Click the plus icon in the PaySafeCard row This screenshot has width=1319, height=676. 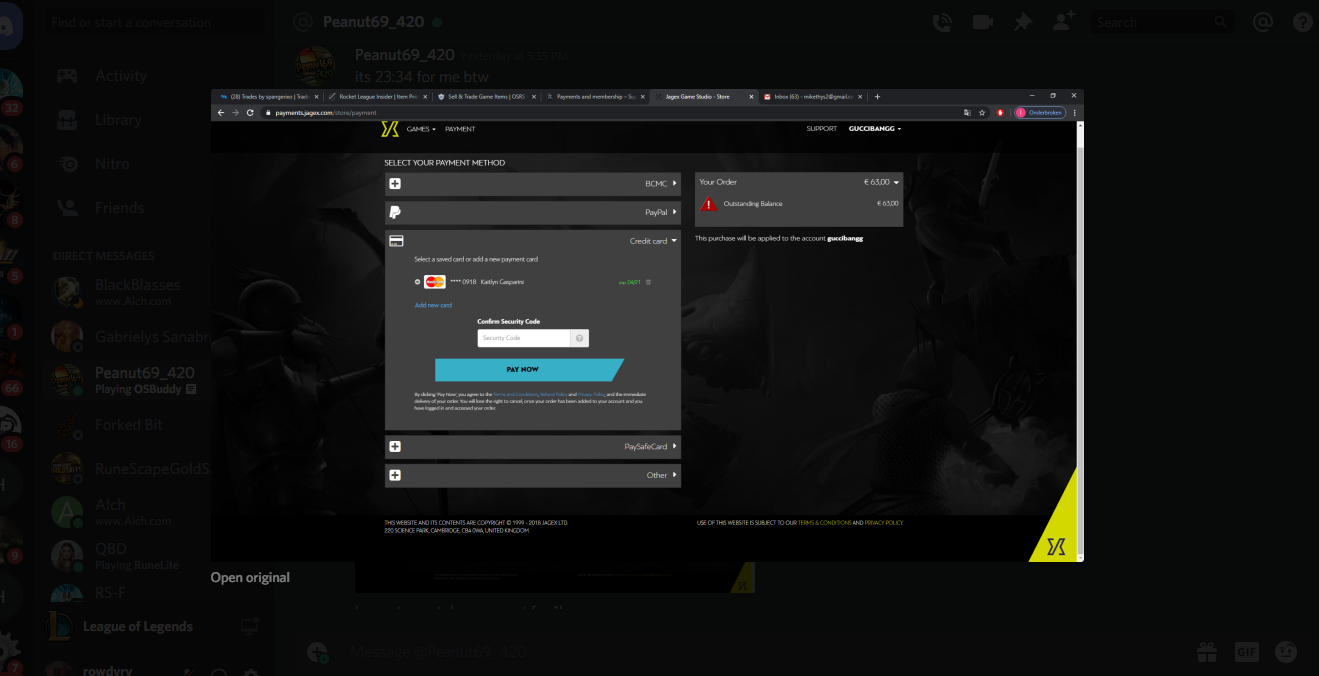click(x=395, y=447)
